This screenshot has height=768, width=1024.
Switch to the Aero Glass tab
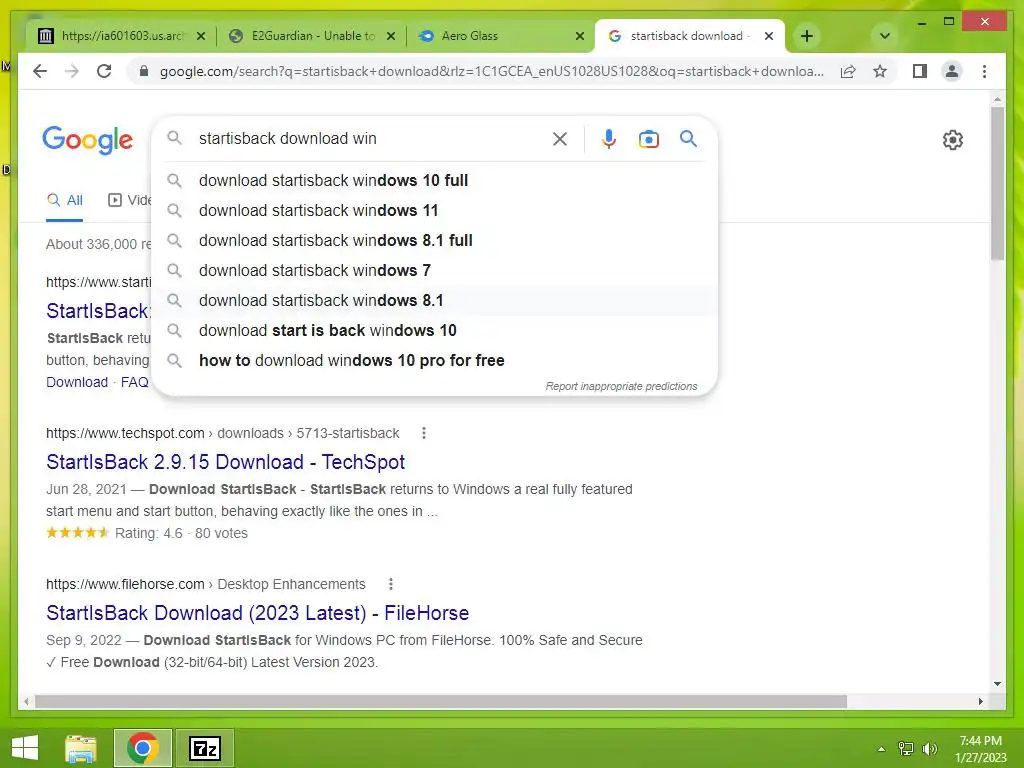click(x=500, y=36)
